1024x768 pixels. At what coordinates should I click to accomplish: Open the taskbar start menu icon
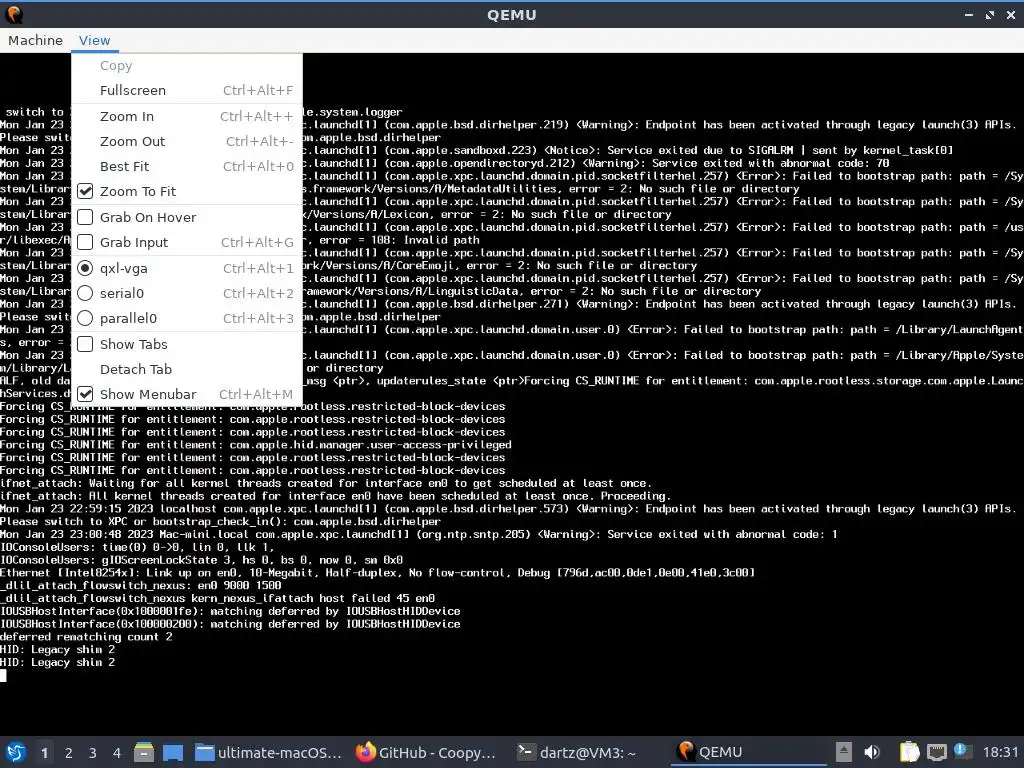[x=16, y=752]
